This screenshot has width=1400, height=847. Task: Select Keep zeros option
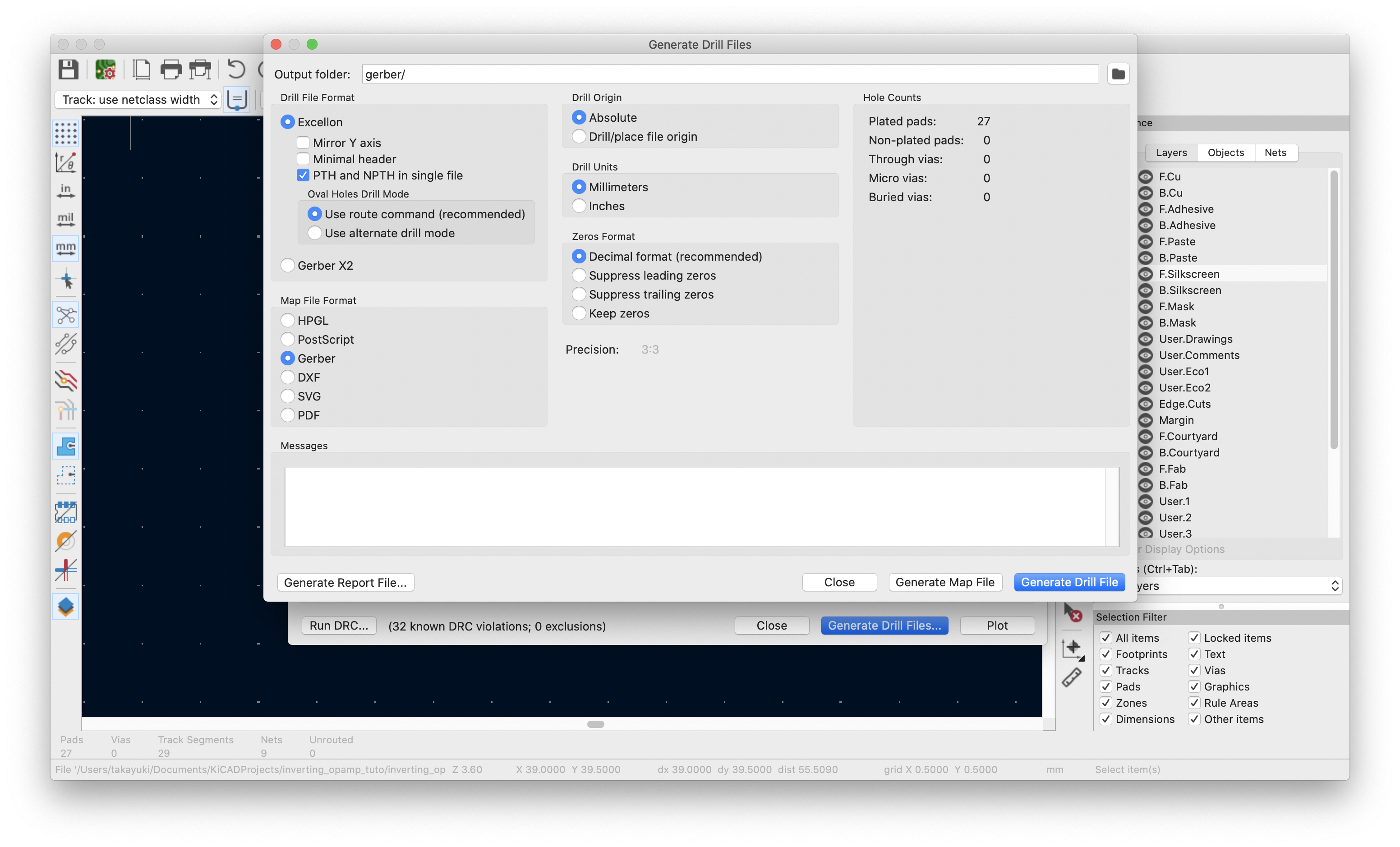click(x=578, y=313)
